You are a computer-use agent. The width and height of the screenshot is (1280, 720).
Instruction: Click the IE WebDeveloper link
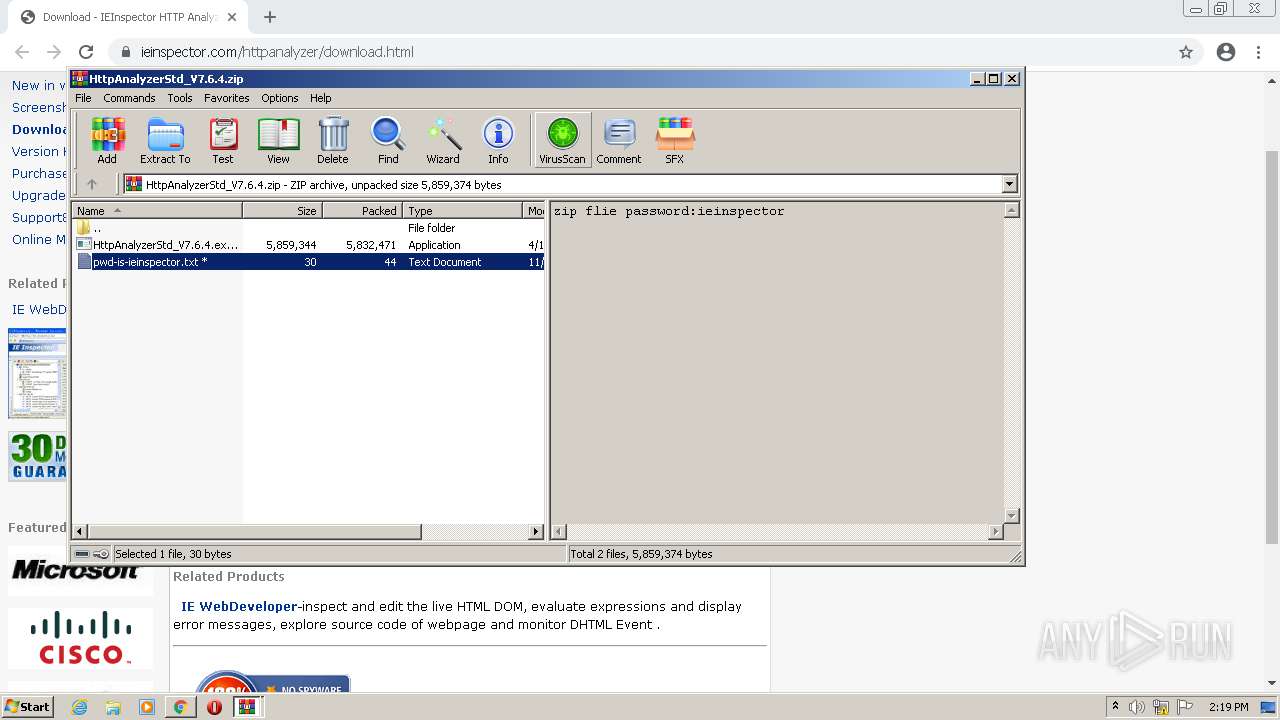[x=239, y=606]
